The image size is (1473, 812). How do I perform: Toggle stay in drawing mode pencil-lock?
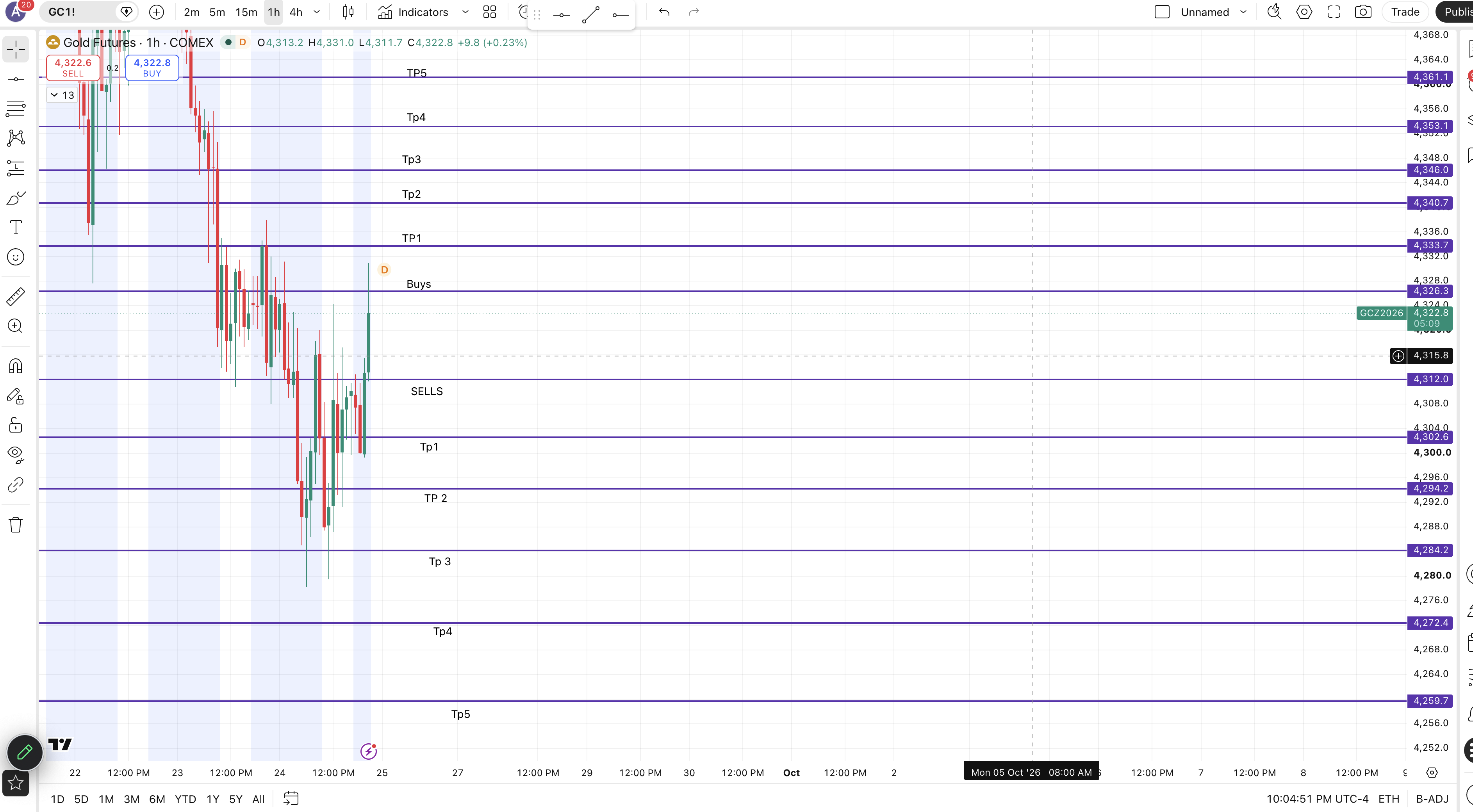(16, 396)
